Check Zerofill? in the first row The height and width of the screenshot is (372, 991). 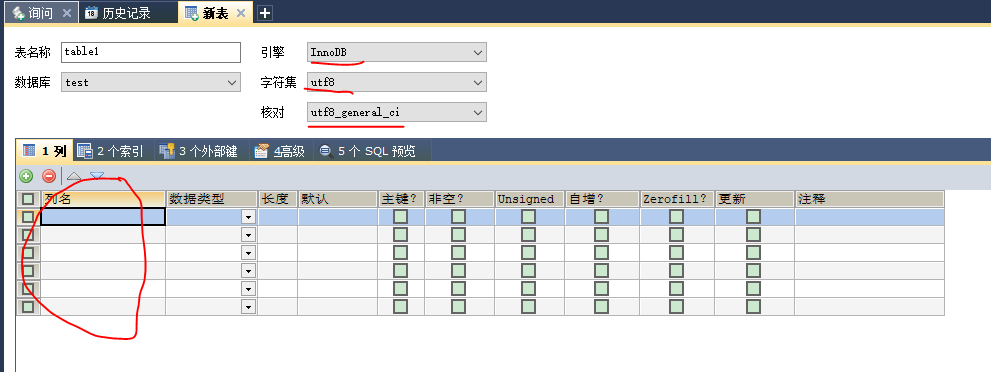coord(676,217)
